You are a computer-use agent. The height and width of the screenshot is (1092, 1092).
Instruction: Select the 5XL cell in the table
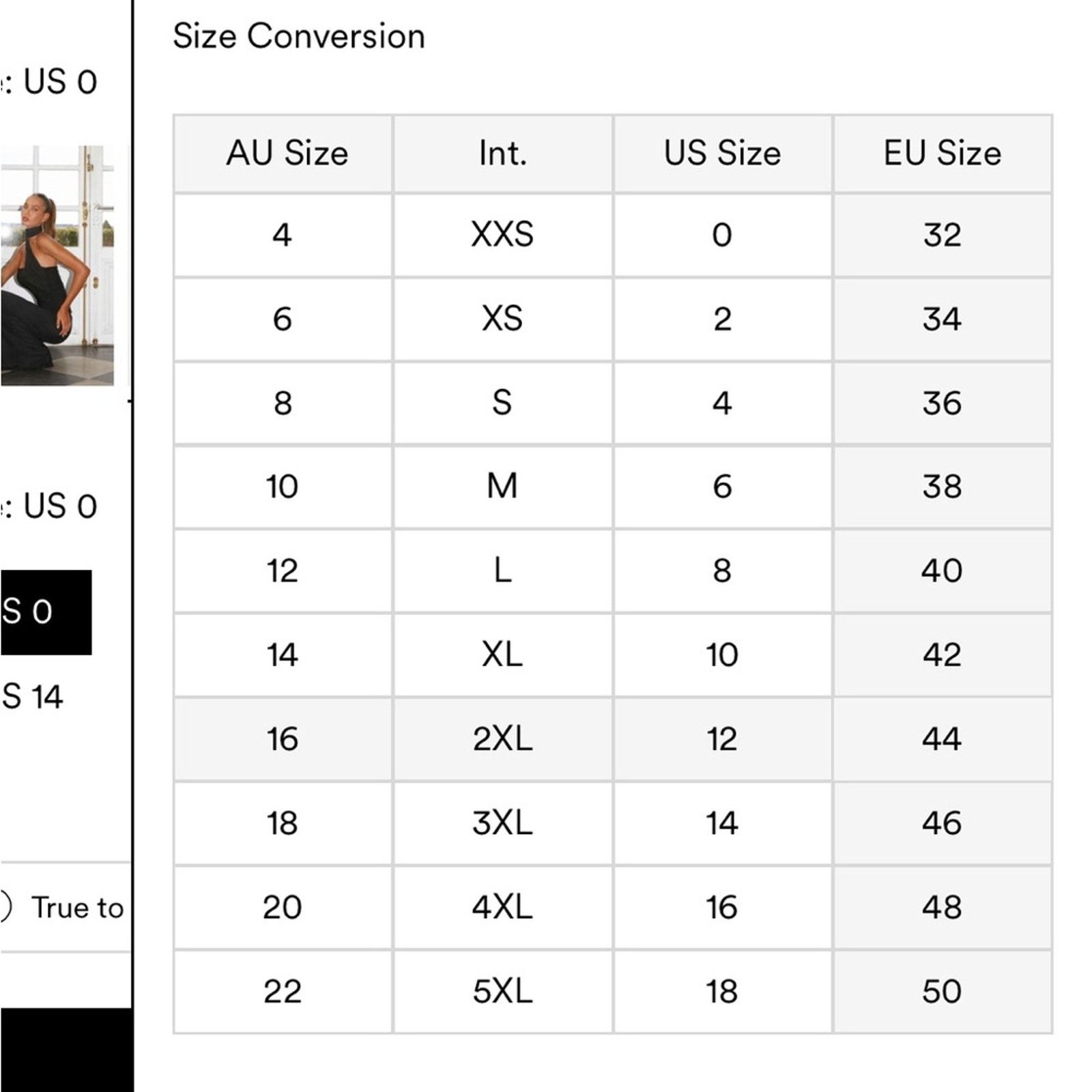503,992
